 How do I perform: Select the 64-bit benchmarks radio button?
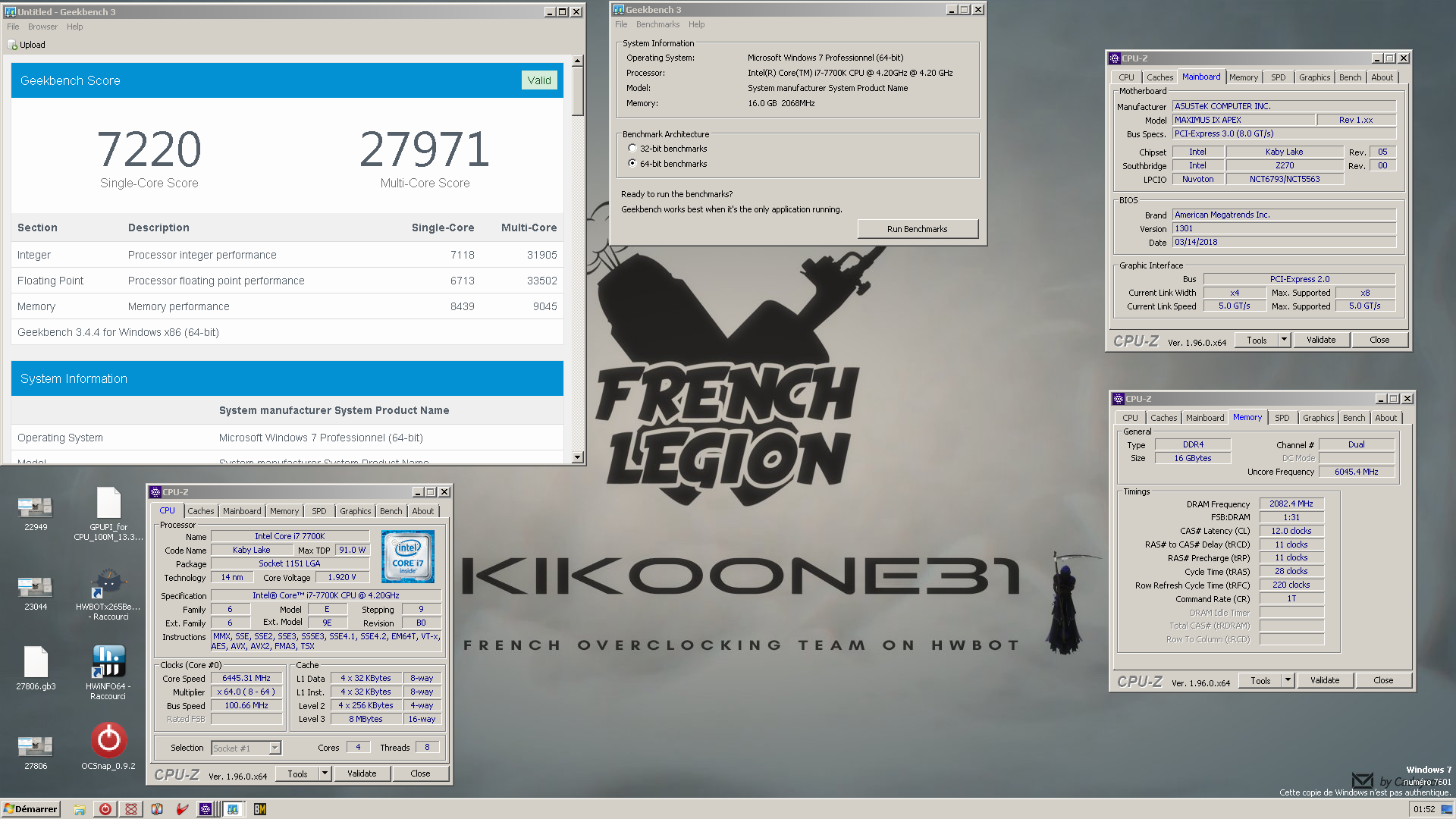pyautogui.click(x=632, y=163)
